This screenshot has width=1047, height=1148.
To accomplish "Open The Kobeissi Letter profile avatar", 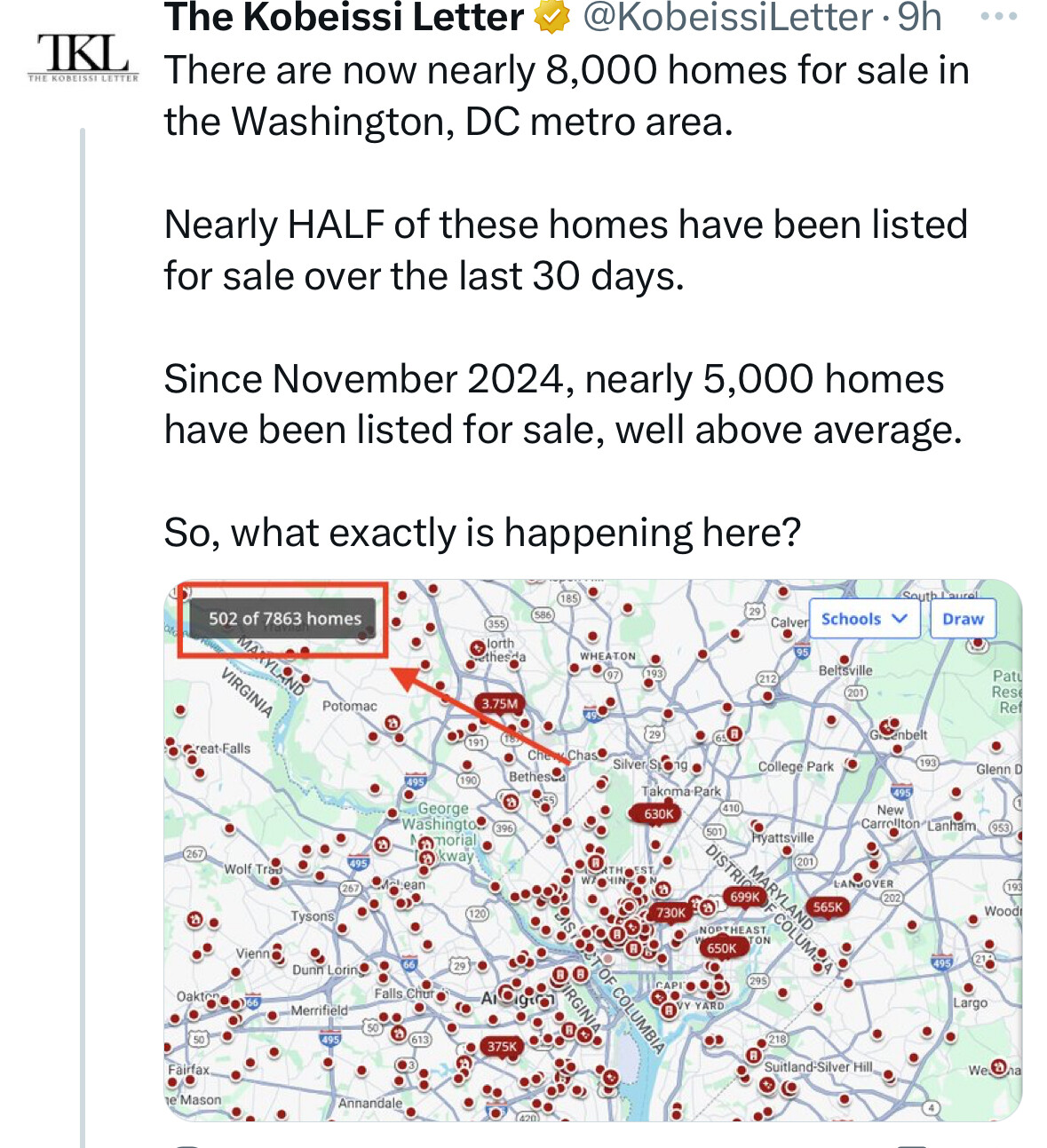I will [83, 59].
